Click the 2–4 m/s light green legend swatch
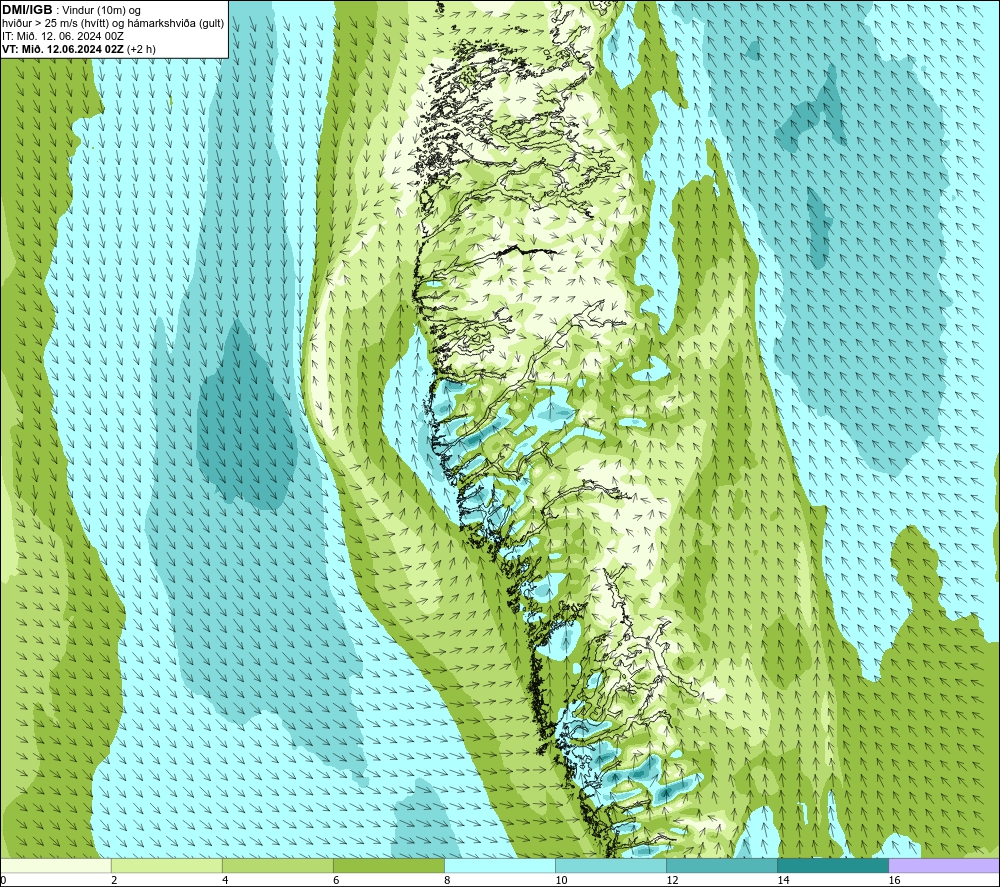Viewport: 1000px width, 887px height. (166, 866)
